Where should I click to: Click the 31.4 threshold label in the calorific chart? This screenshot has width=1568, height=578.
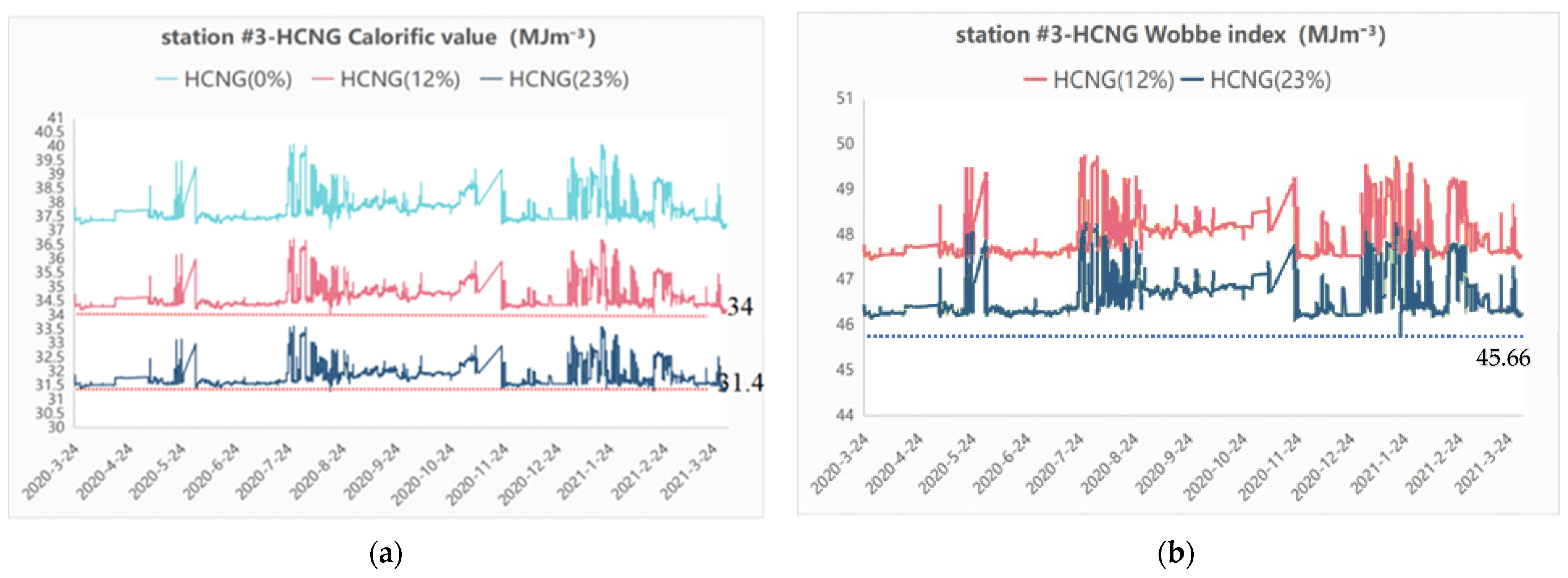pos(741,382)
